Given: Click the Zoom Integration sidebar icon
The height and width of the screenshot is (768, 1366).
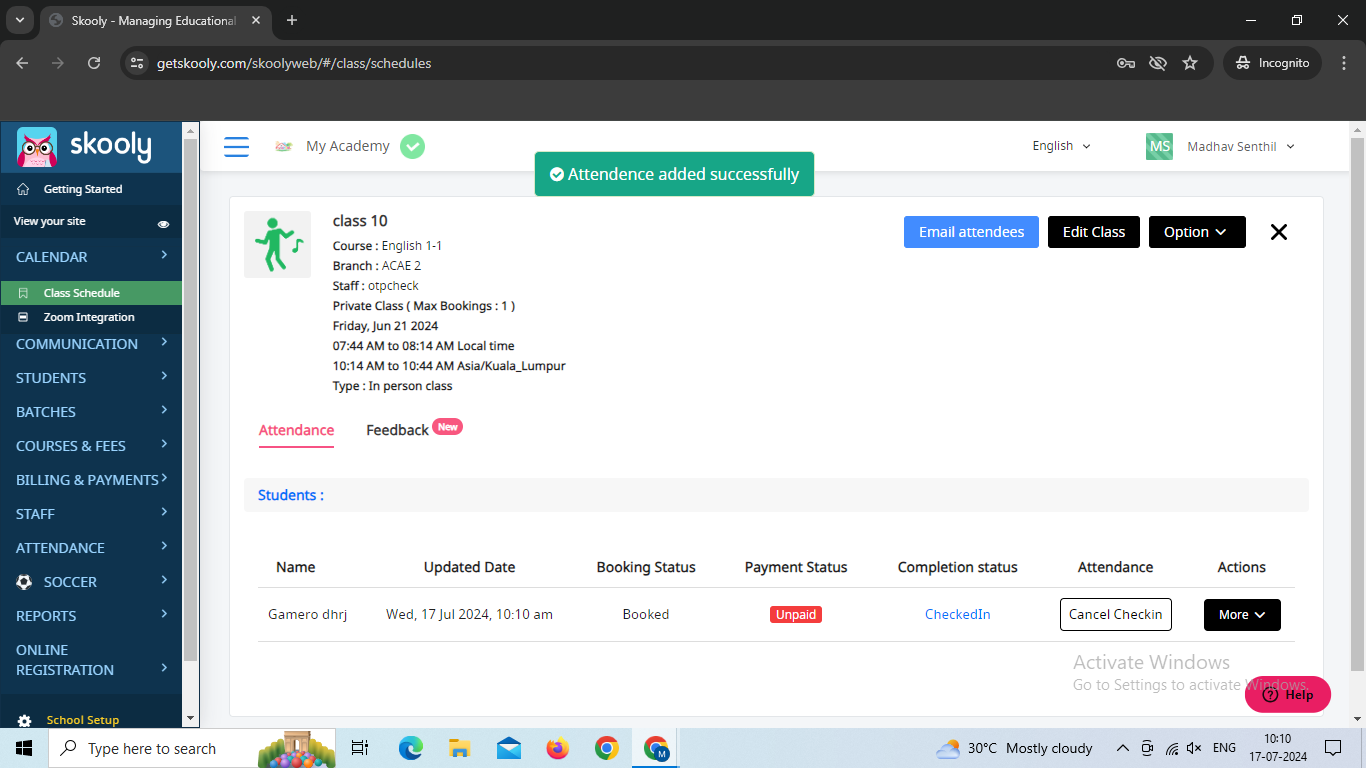Looking at the screenshot, I should click(x=23, y=317).
